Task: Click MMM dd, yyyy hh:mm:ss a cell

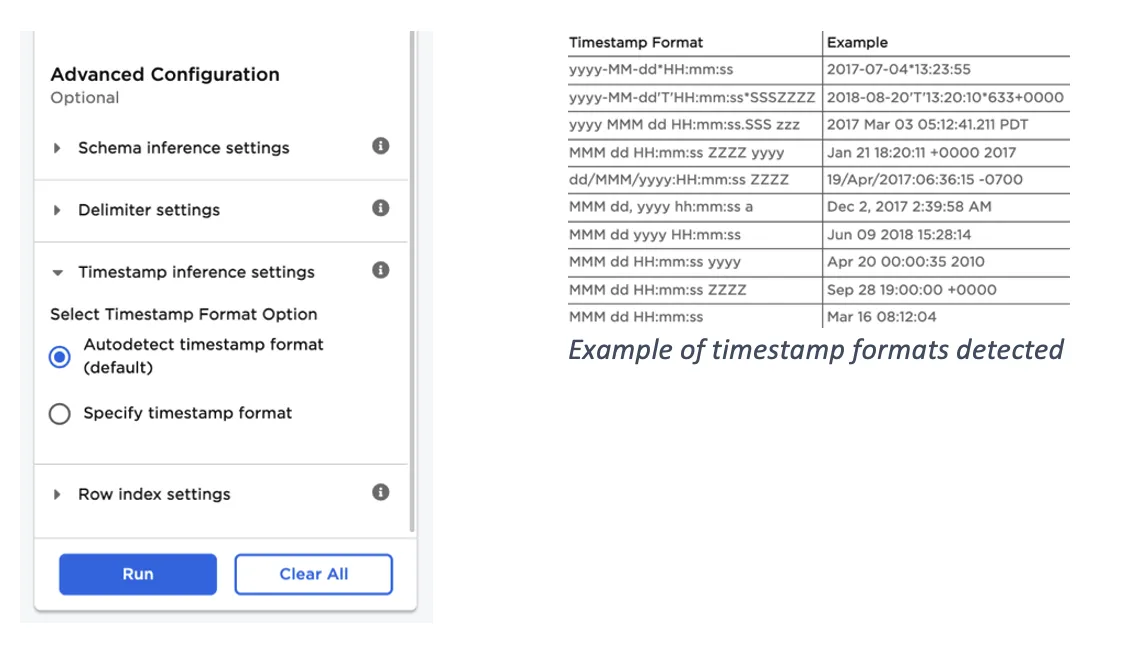Action: (x=661, y=207)
